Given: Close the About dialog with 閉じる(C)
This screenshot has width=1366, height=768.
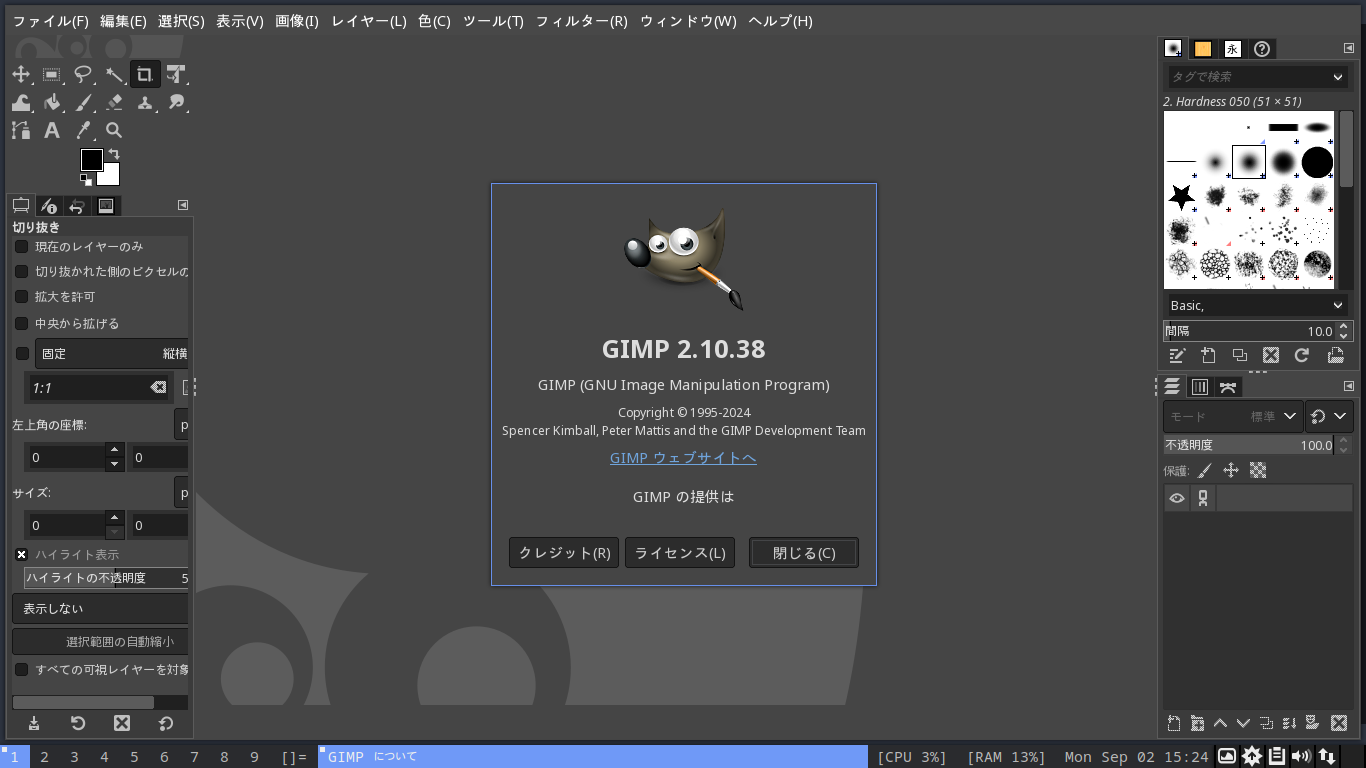Looking at the screenshot, I should (804, 553).
